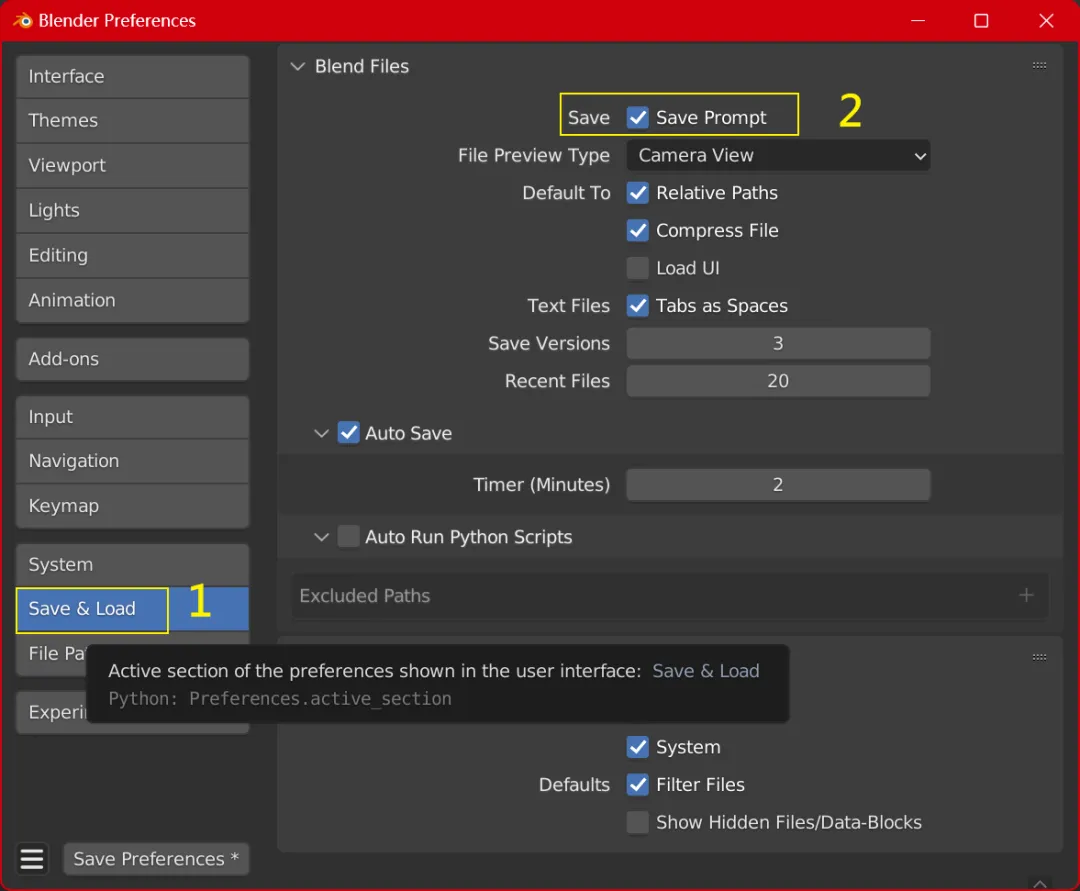
Task: Switch to the Themes section
Action: point(132,120)
